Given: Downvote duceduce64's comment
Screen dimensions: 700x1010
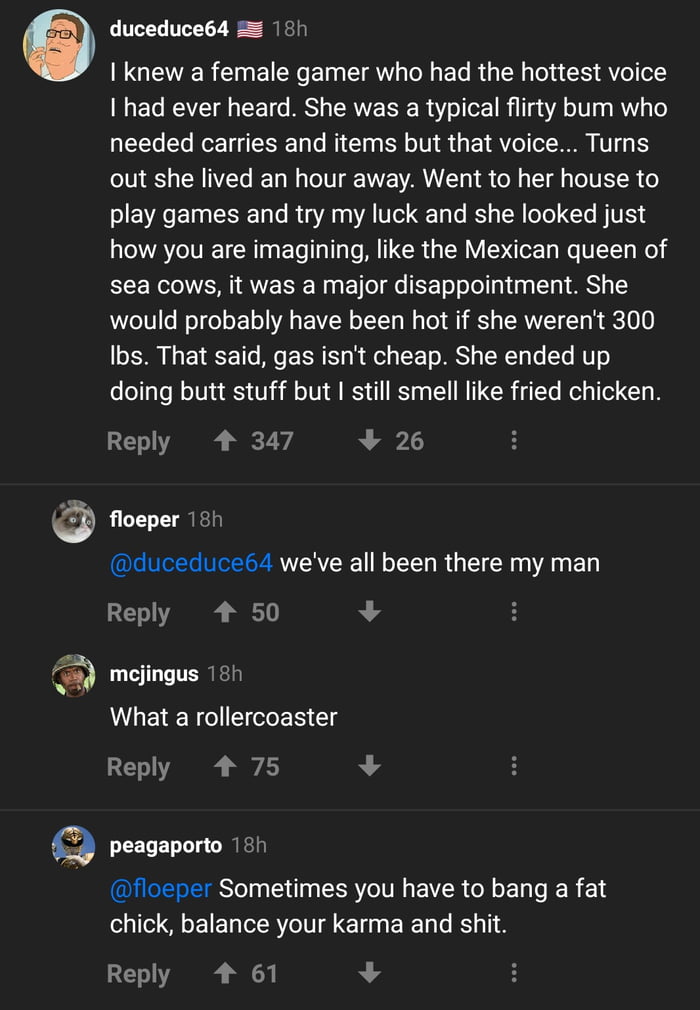Looking at the screenshot, I should click(370, 441).
